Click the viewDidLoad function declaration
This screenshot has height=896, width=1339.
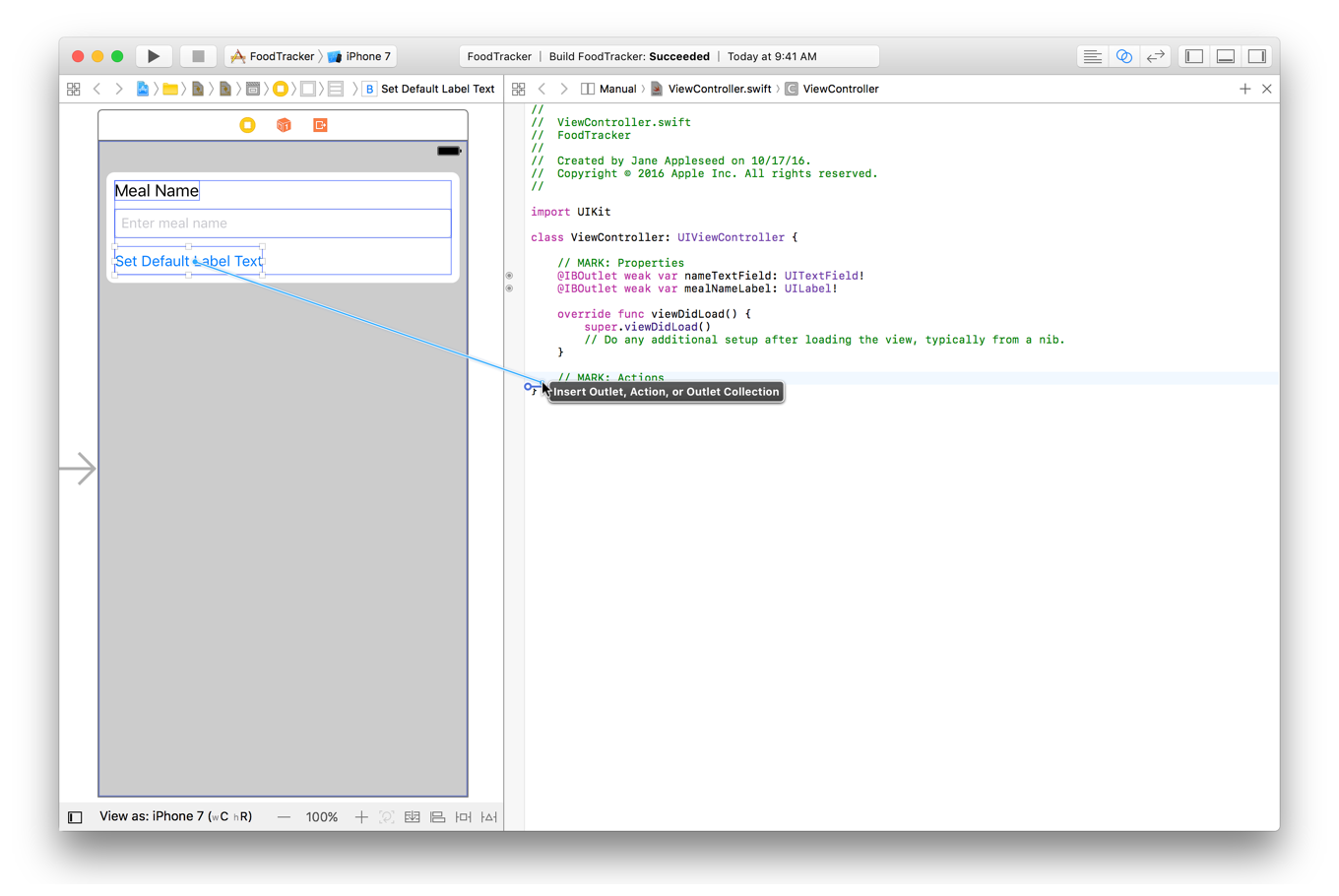click(654, 314)
